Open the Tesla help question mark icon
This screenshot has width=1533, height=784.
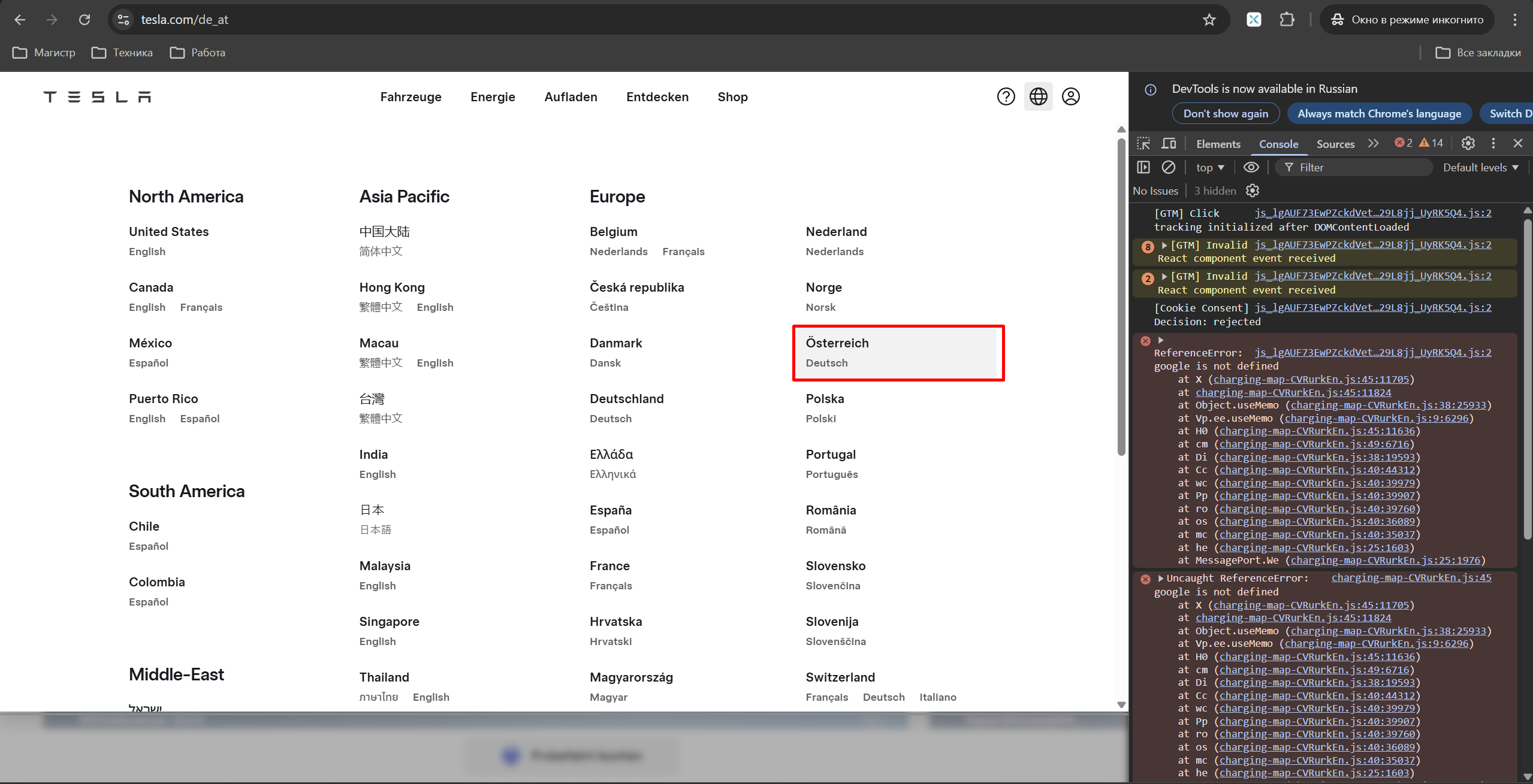[1006, 96]
